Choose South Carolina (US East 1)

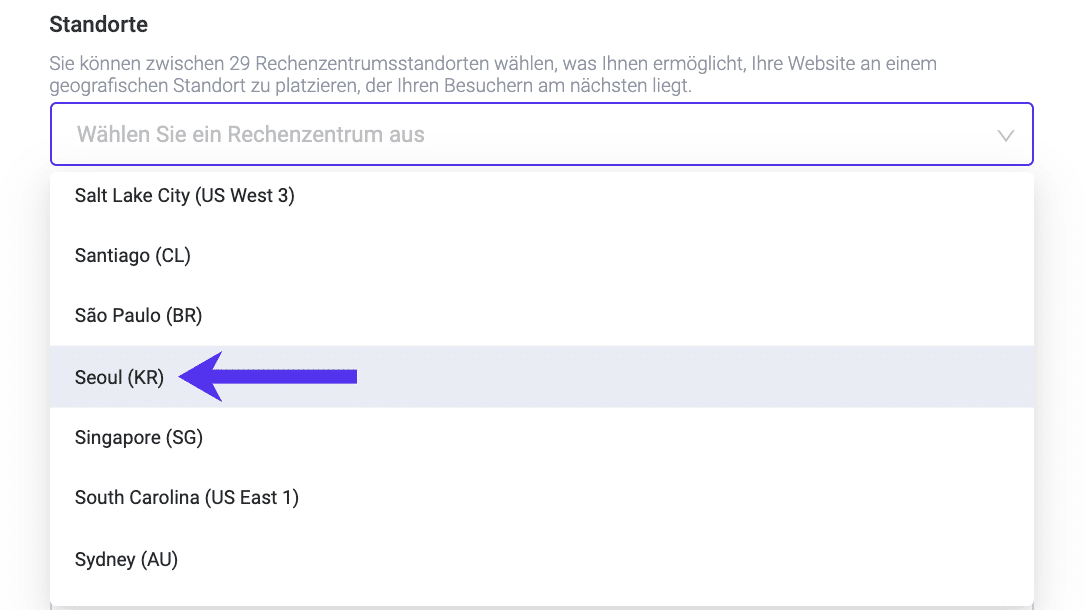[x=186, y=497]
